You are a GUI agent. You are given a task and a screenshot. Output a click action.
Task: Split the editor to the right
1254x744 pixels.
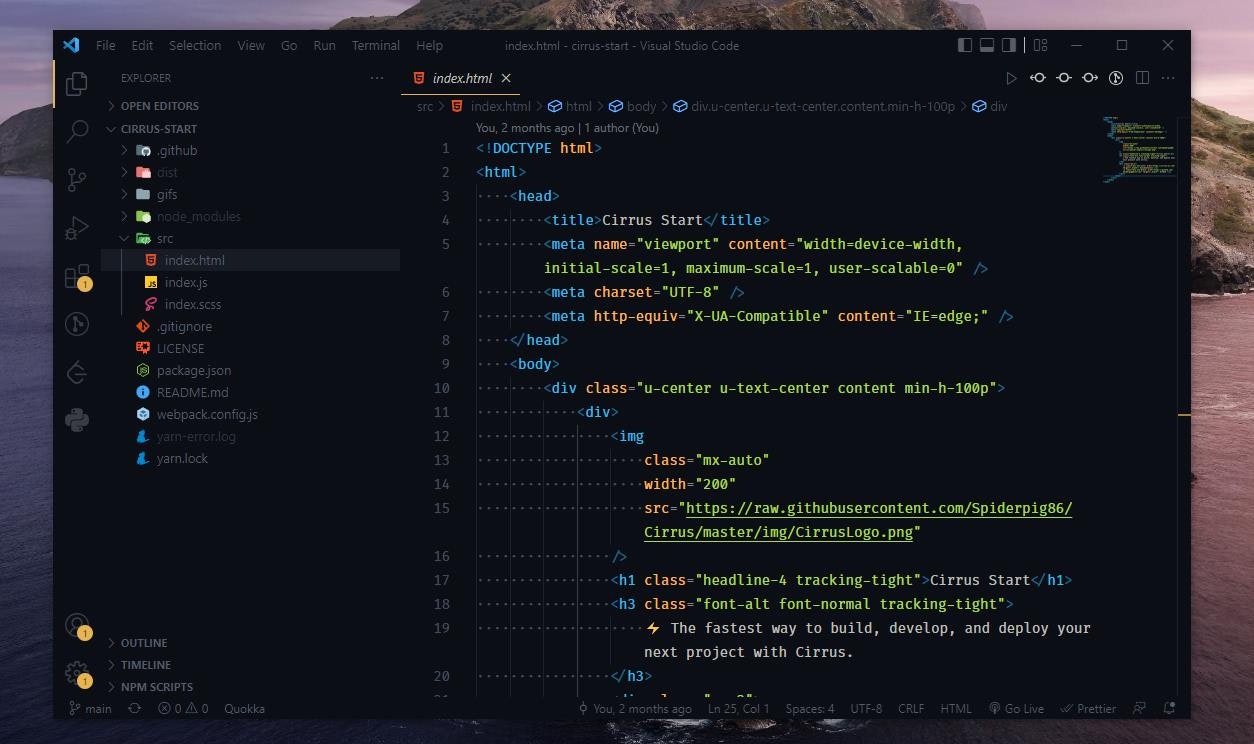pyautogui.click(x=1142, y=78)
